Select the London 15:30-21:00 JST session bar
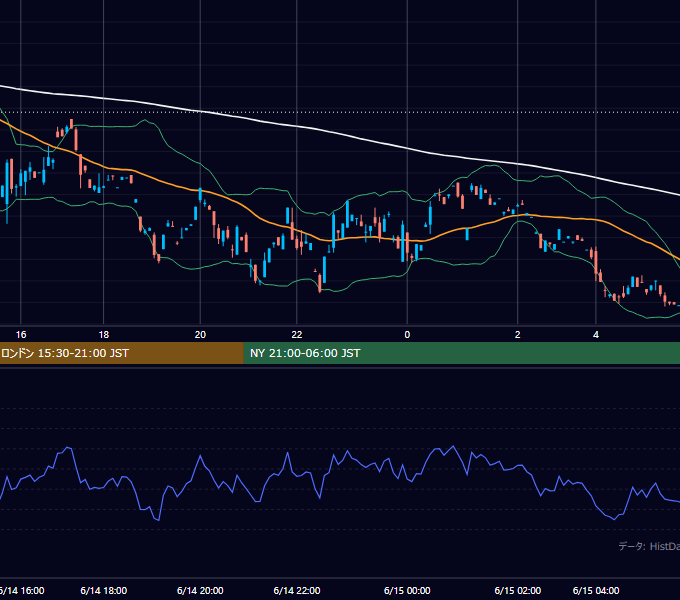Screen dimensions: 680x600 [121, 353]
